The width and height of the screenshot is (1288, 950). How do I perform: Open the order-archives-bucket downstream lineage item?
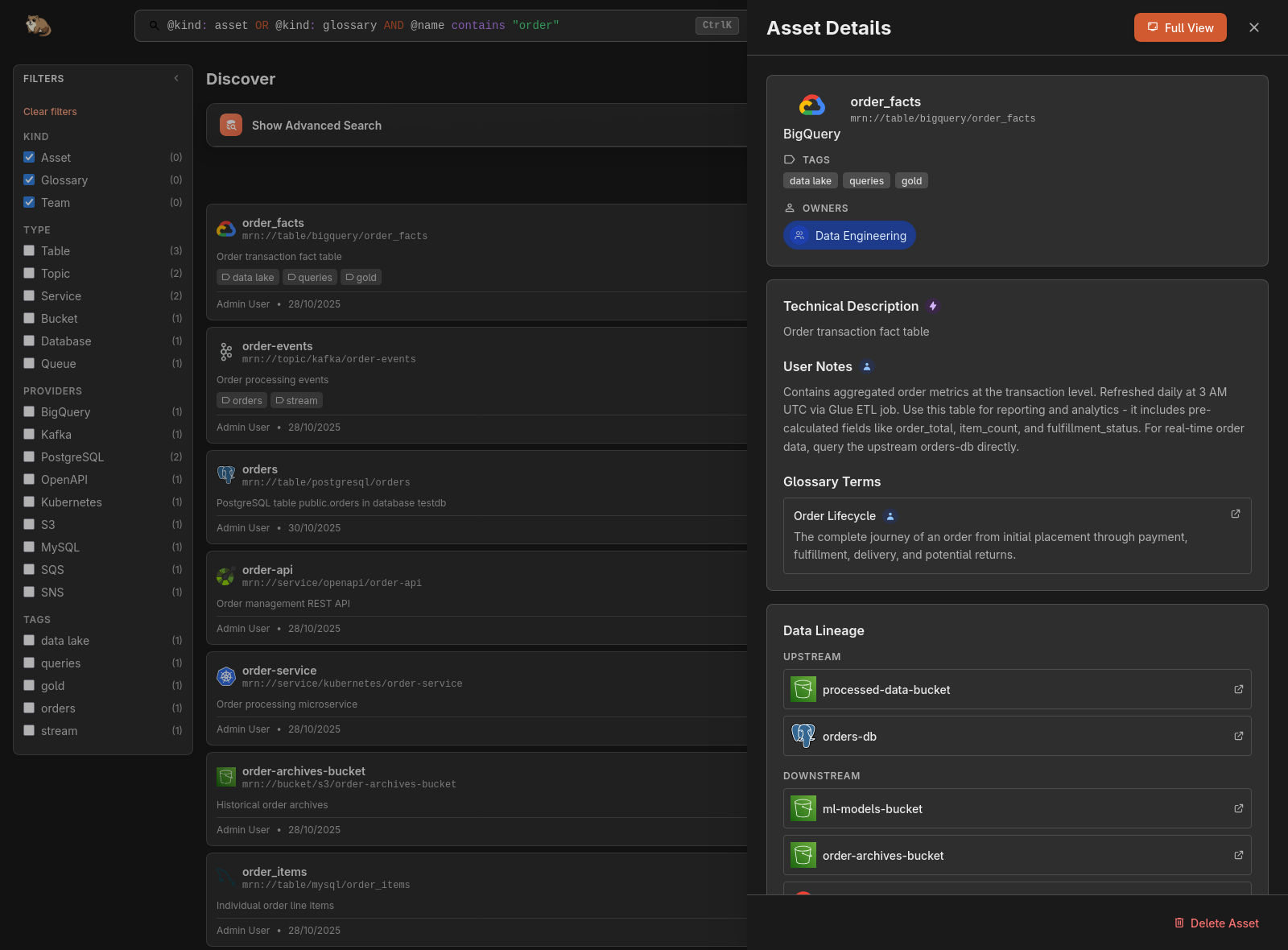(882, 855)
